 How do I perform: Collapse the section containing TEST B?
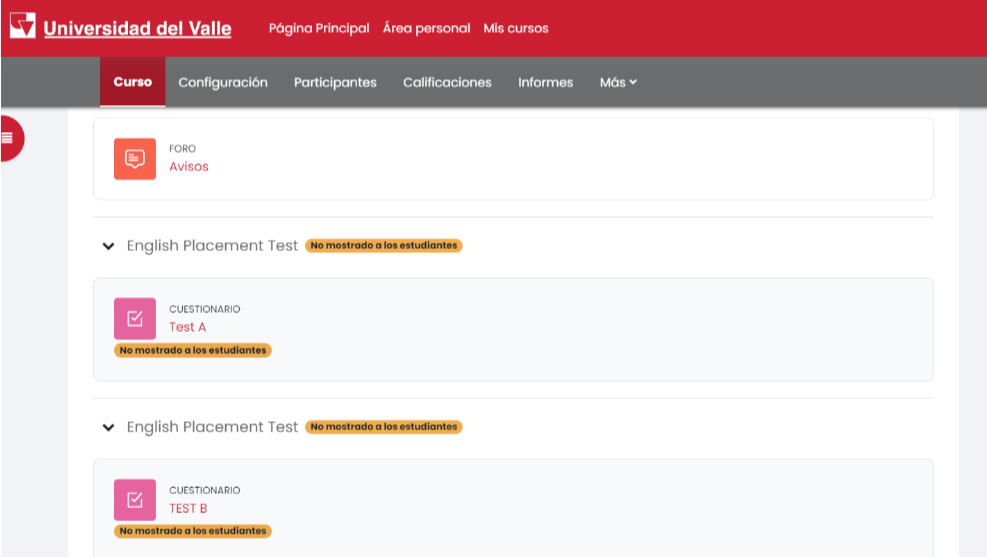109,427
